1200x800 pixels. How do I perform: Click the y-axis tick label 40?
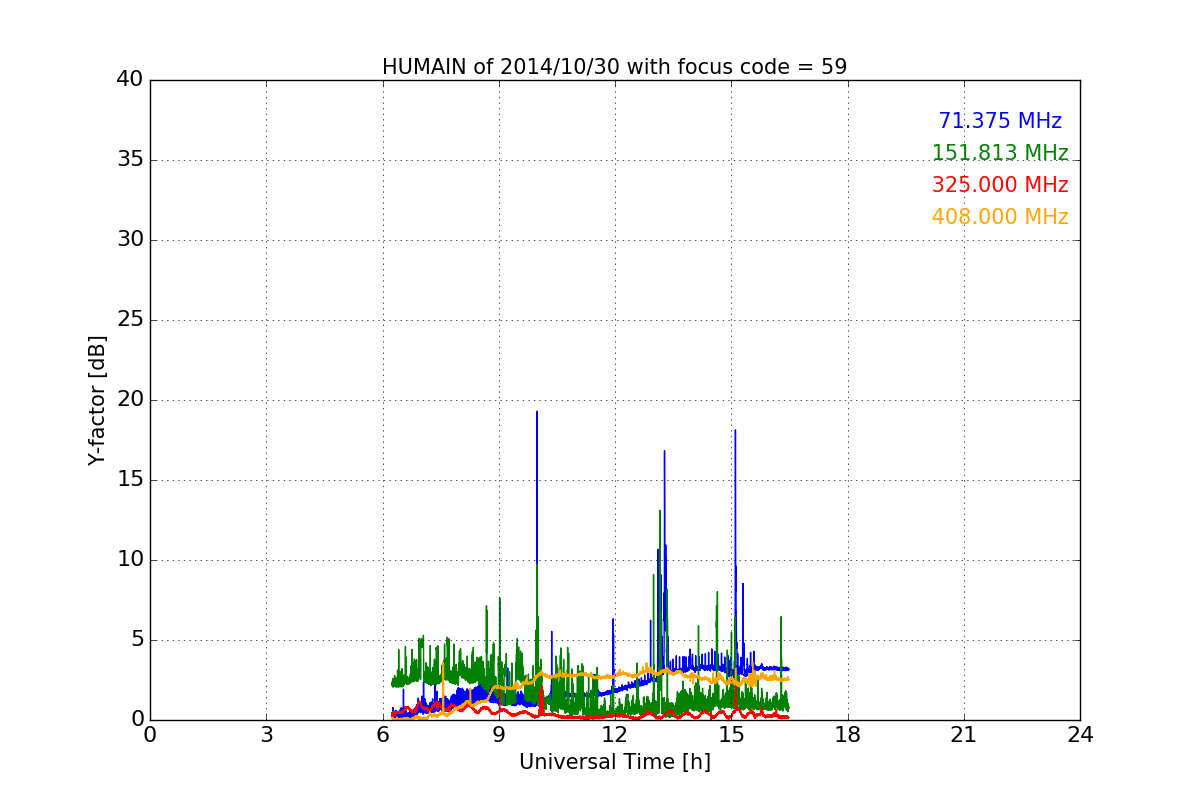(129, 80)
